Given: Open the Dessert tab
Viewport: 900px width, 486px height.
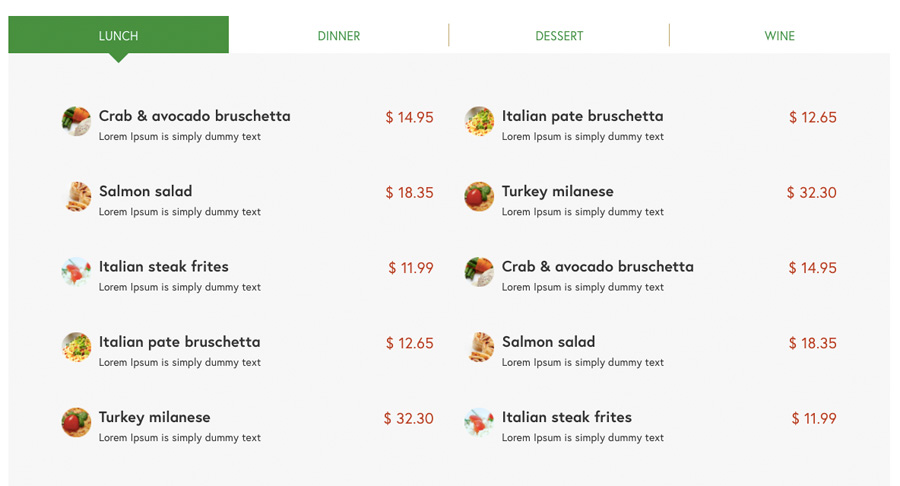Looking at the screenshot, I should click(x=559, y=36).
